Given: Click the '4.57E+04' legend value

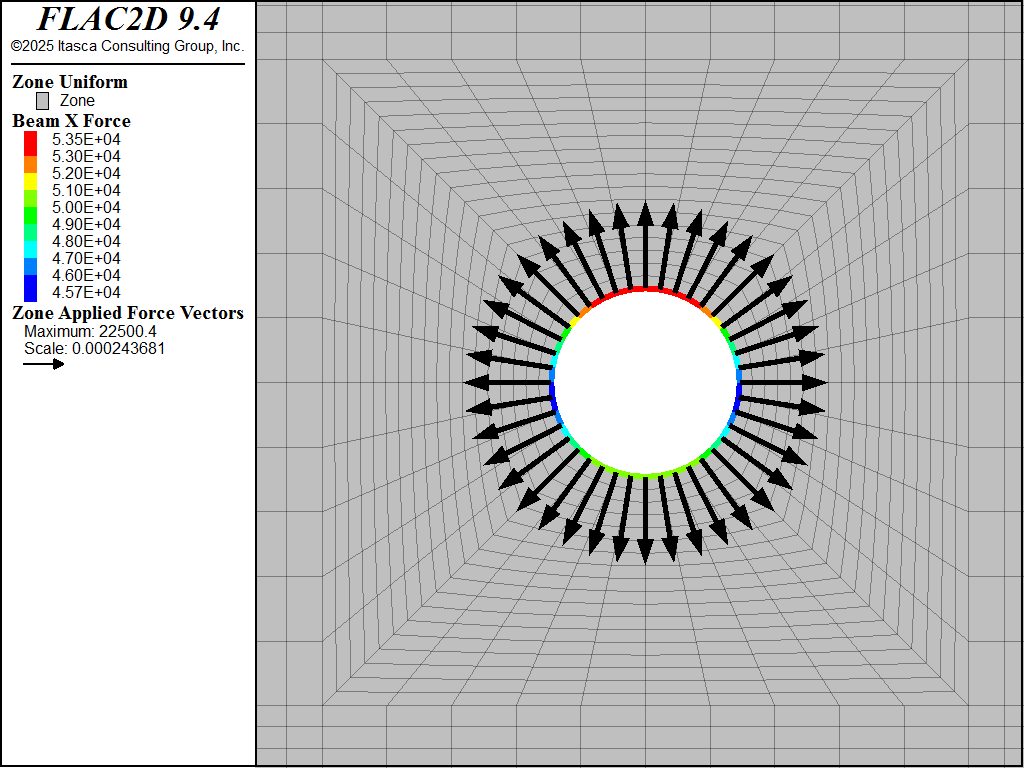Looking at the screenshot, I should coord(86,293).
